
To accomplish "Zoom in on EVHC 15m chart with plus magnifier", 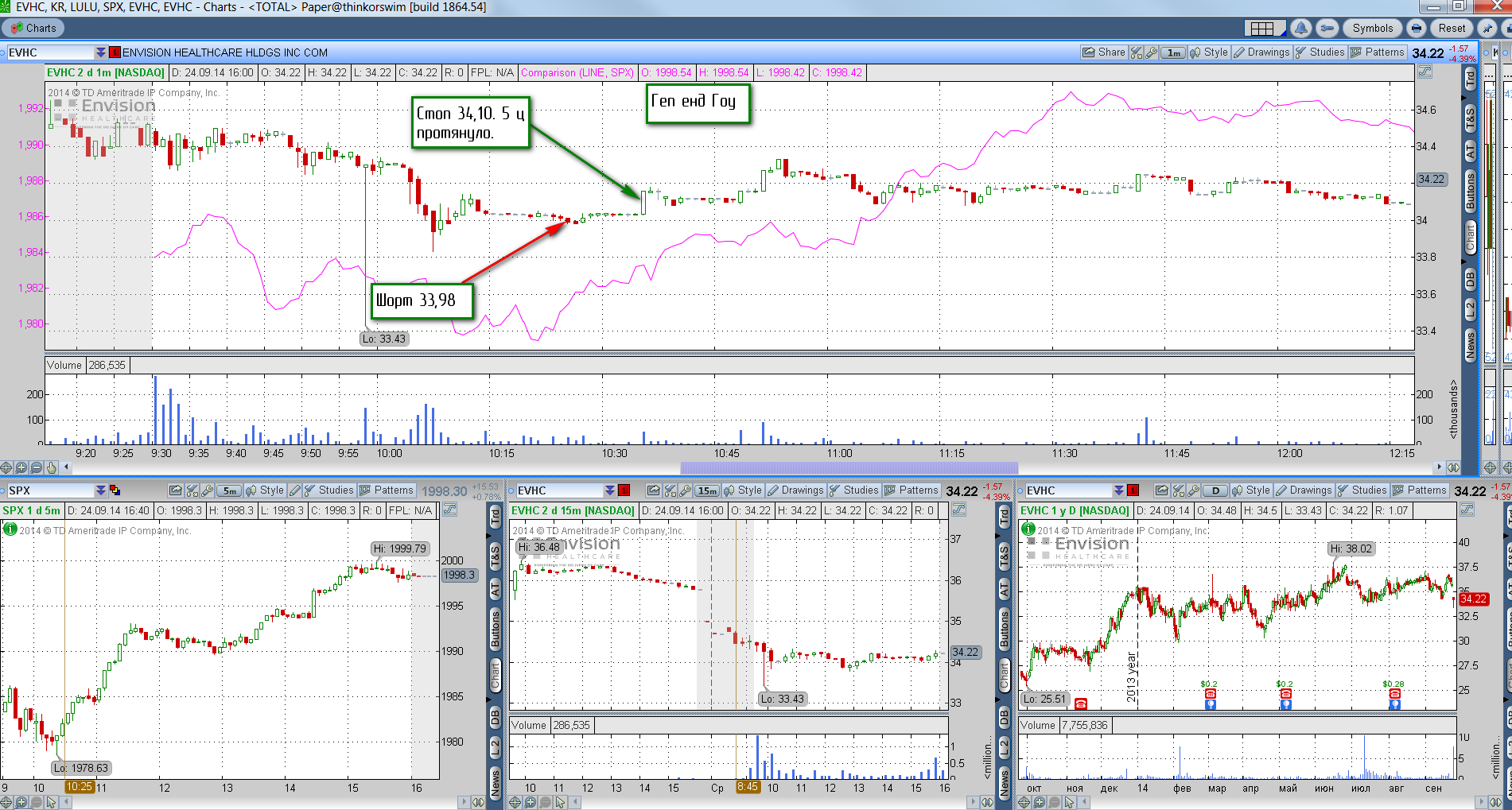I will click(531, 802).
